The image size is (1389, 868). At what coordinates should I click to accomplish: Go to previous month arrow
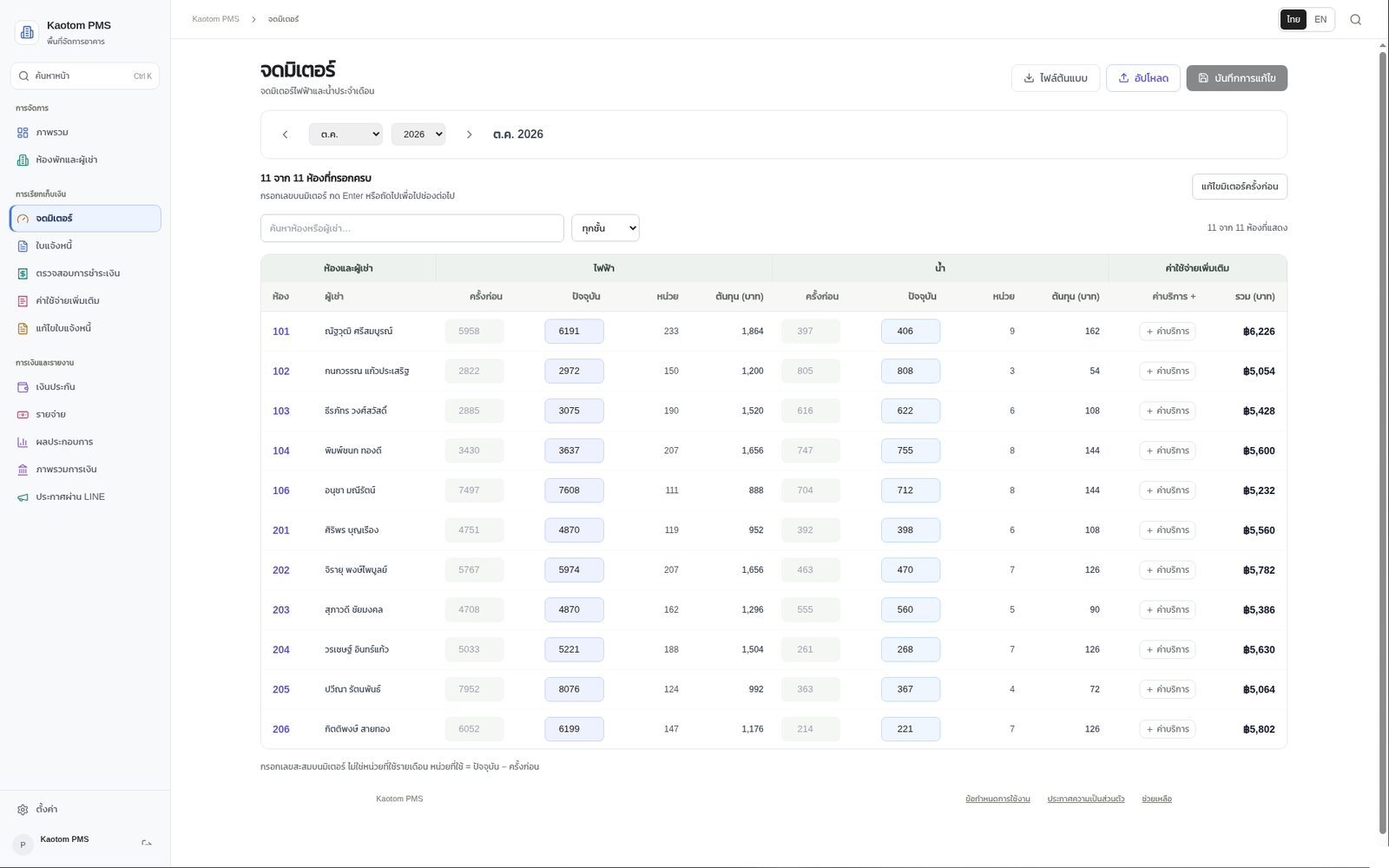285,135
